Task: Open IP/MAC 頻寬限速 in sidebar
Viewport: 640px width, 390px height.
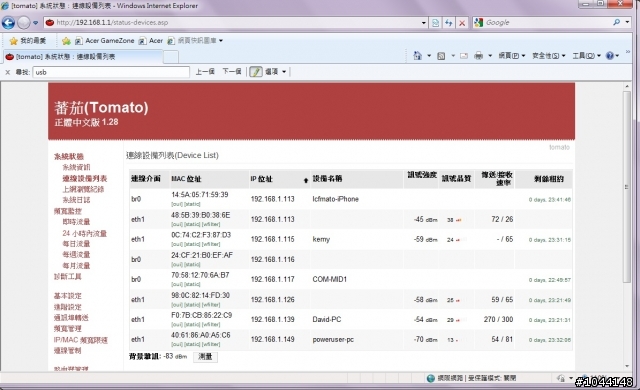Action: coord(81,340)
